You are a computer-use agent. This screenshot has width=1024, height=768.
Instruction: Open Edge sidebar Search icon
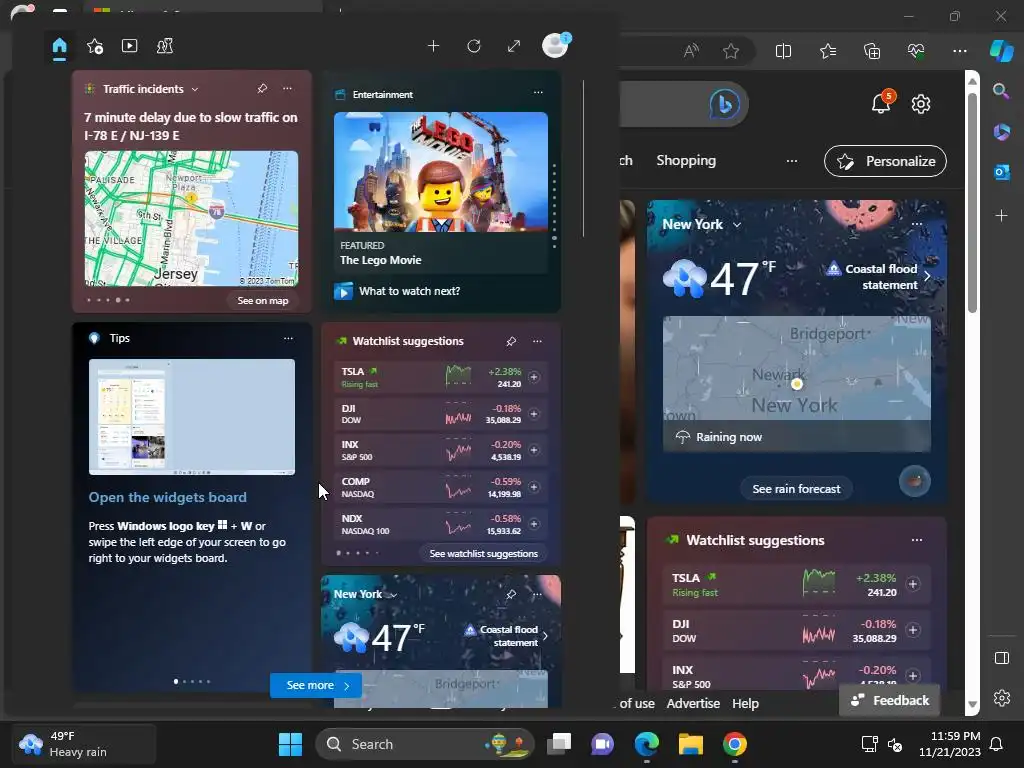(1001, 91)
